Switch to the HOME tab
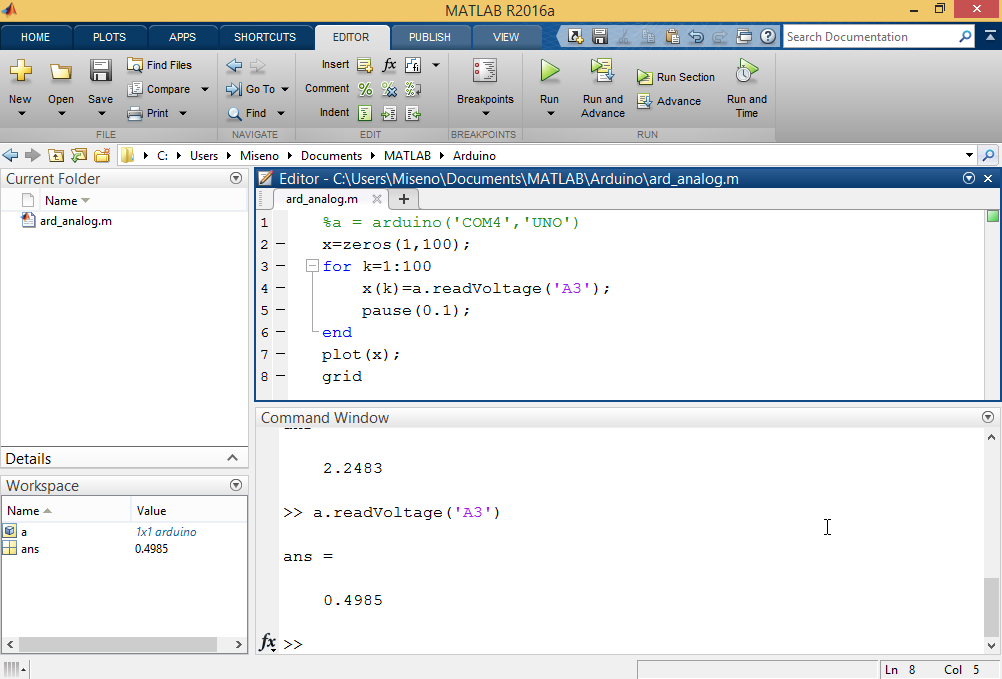 pos(35,37)
